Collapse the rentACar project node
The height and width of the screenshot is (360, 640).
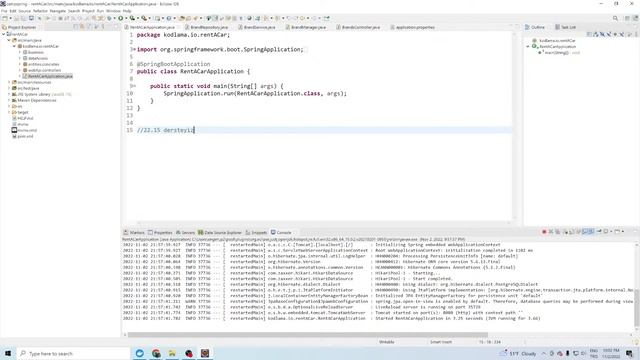4,34
